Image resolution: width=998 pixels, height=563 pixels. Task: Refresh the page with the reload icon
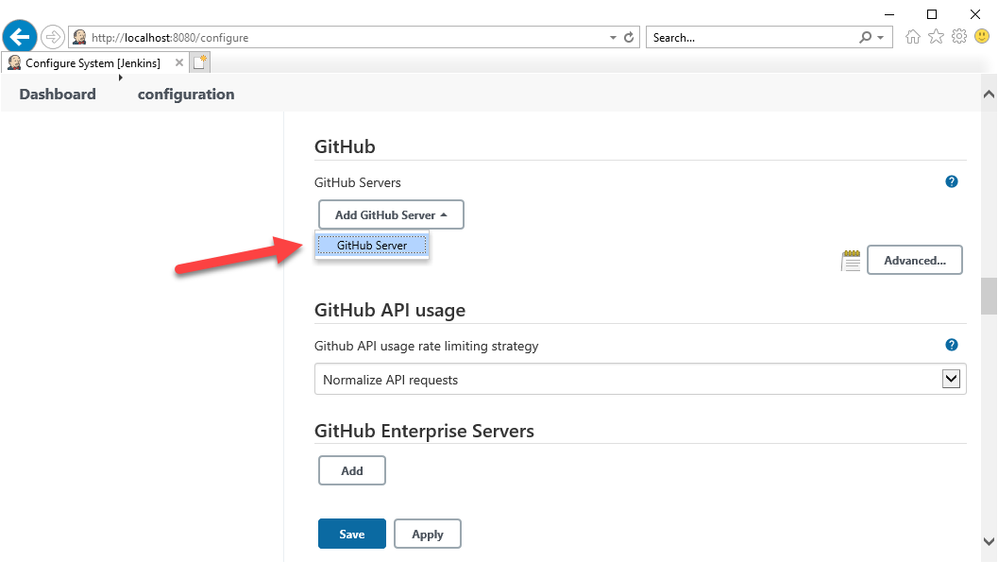click(x=629, y=37)
